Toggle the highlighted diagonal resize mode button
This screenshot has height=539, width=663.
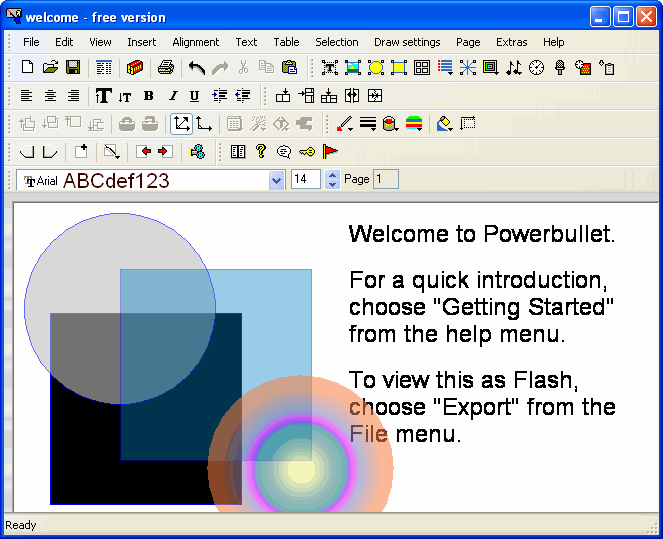click(181, 124)
